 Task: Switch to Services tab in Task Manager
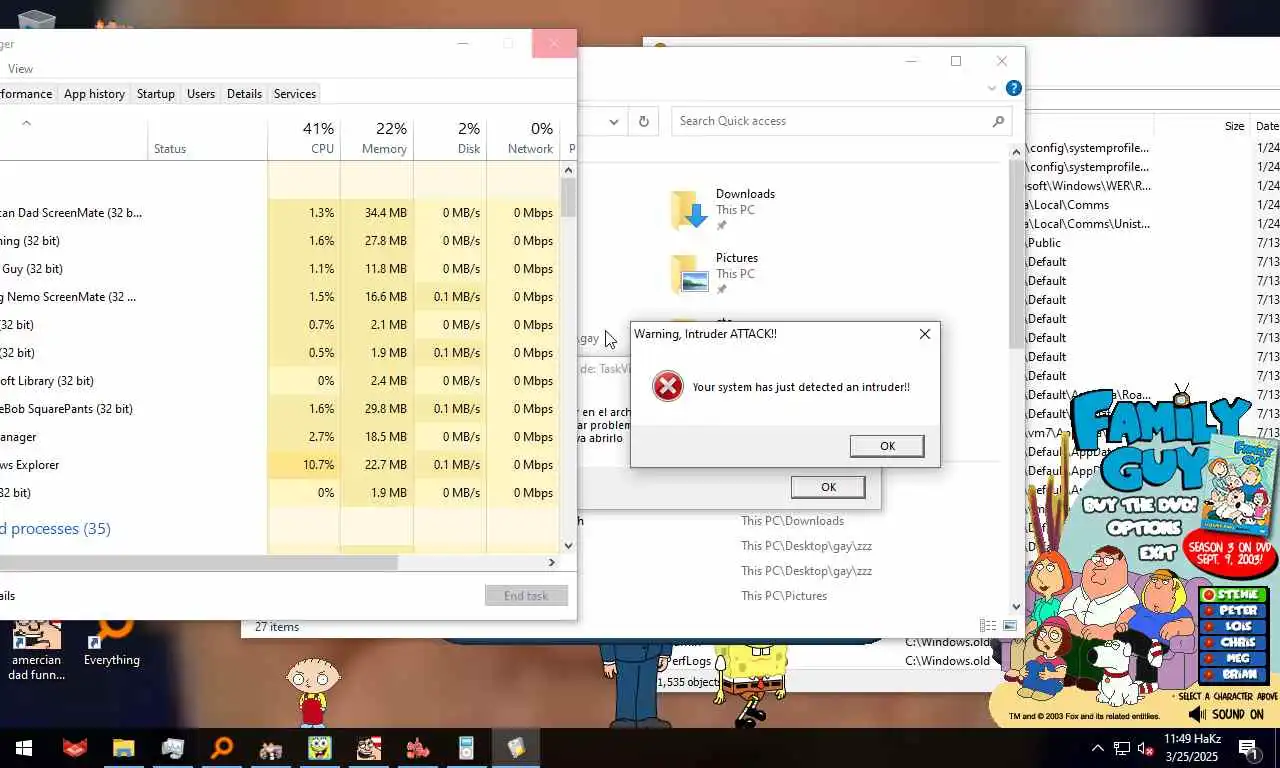[x=295, y=94]
